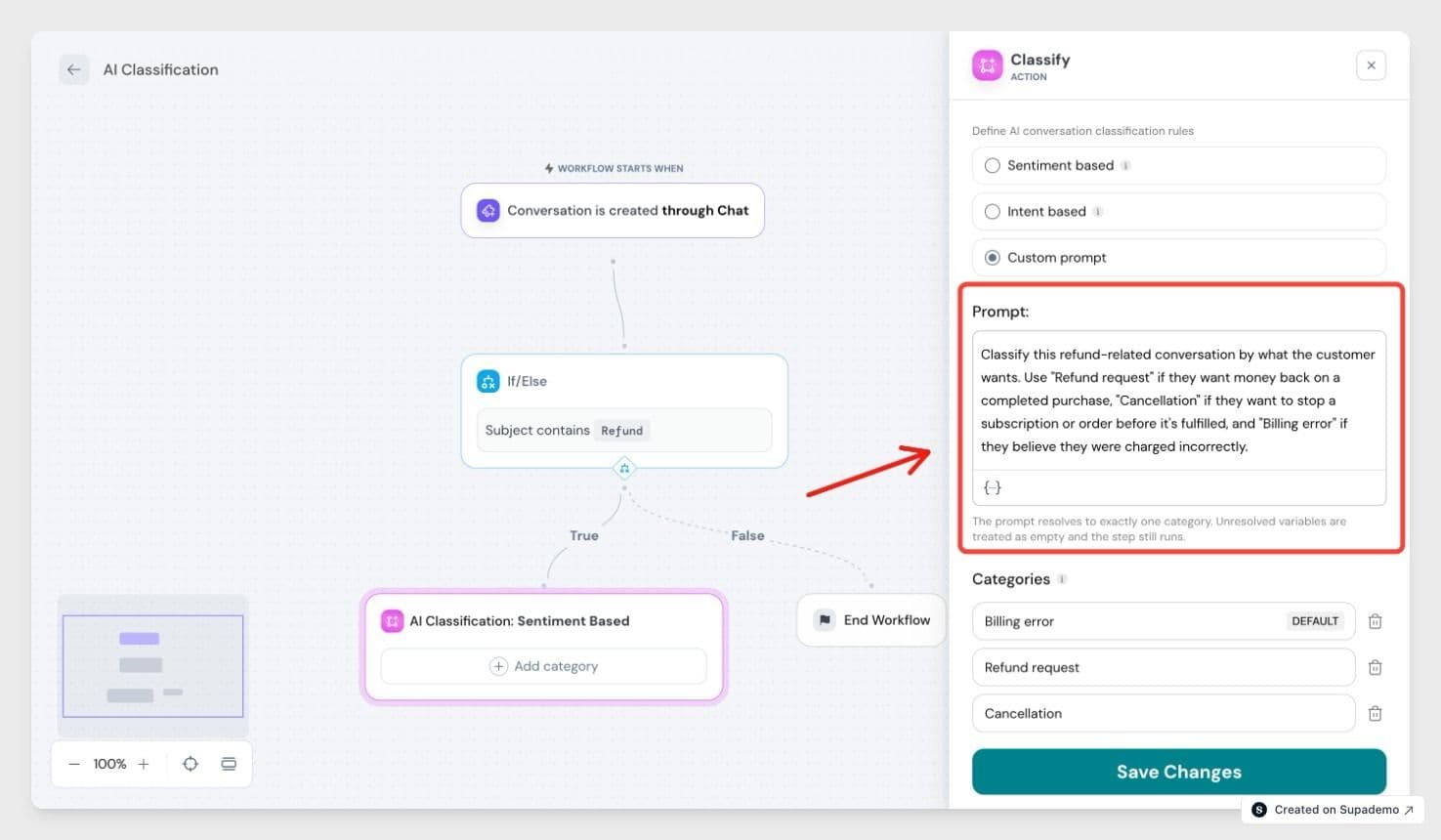The height and width of the screenshot is (840, 1441).
Task: Select the Custom prompt radio option
Action: [x=993, y=257]
